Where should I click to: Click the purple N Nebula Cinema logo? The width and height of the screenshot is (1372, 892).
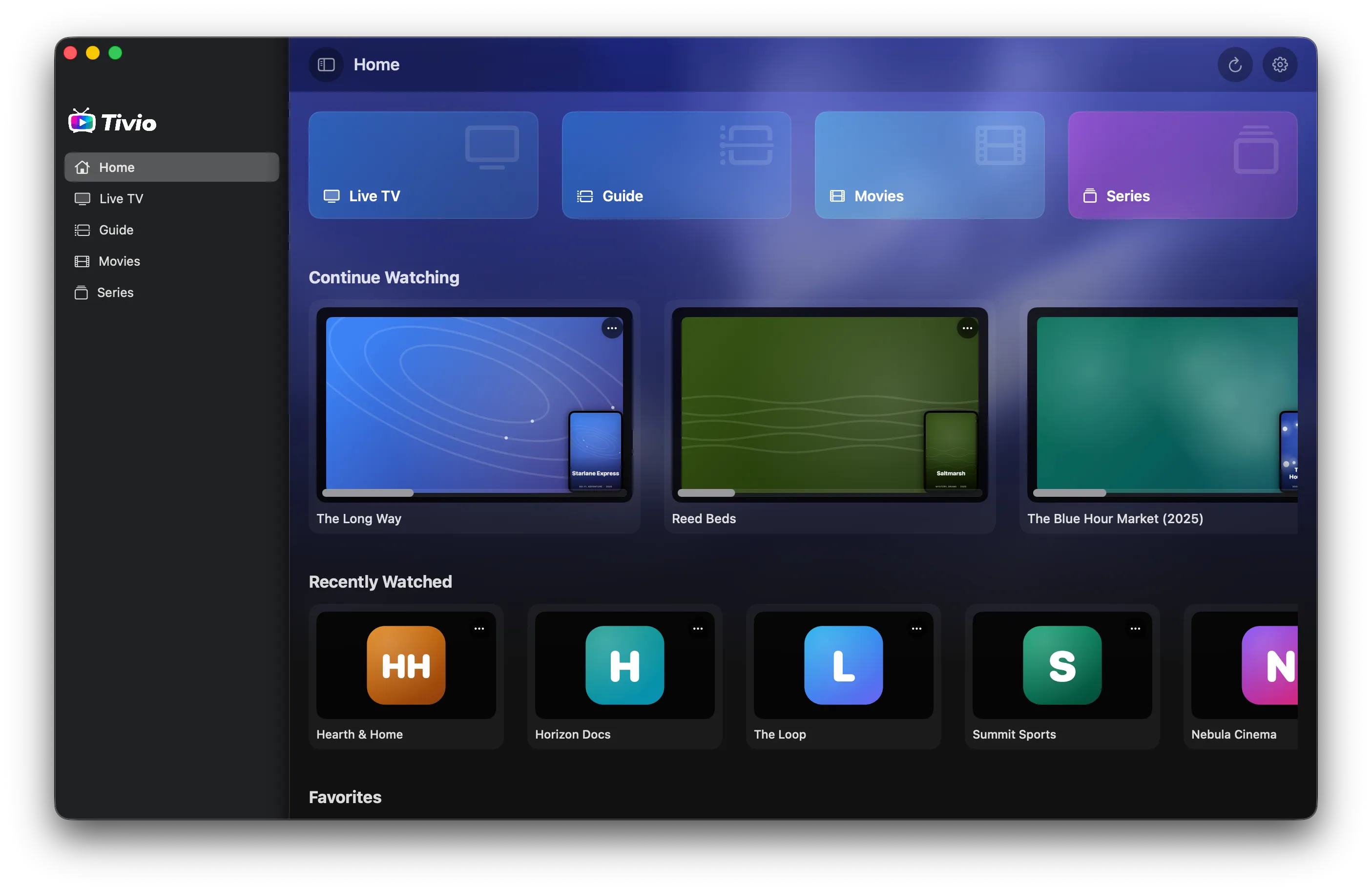(x=1269, y=665)
